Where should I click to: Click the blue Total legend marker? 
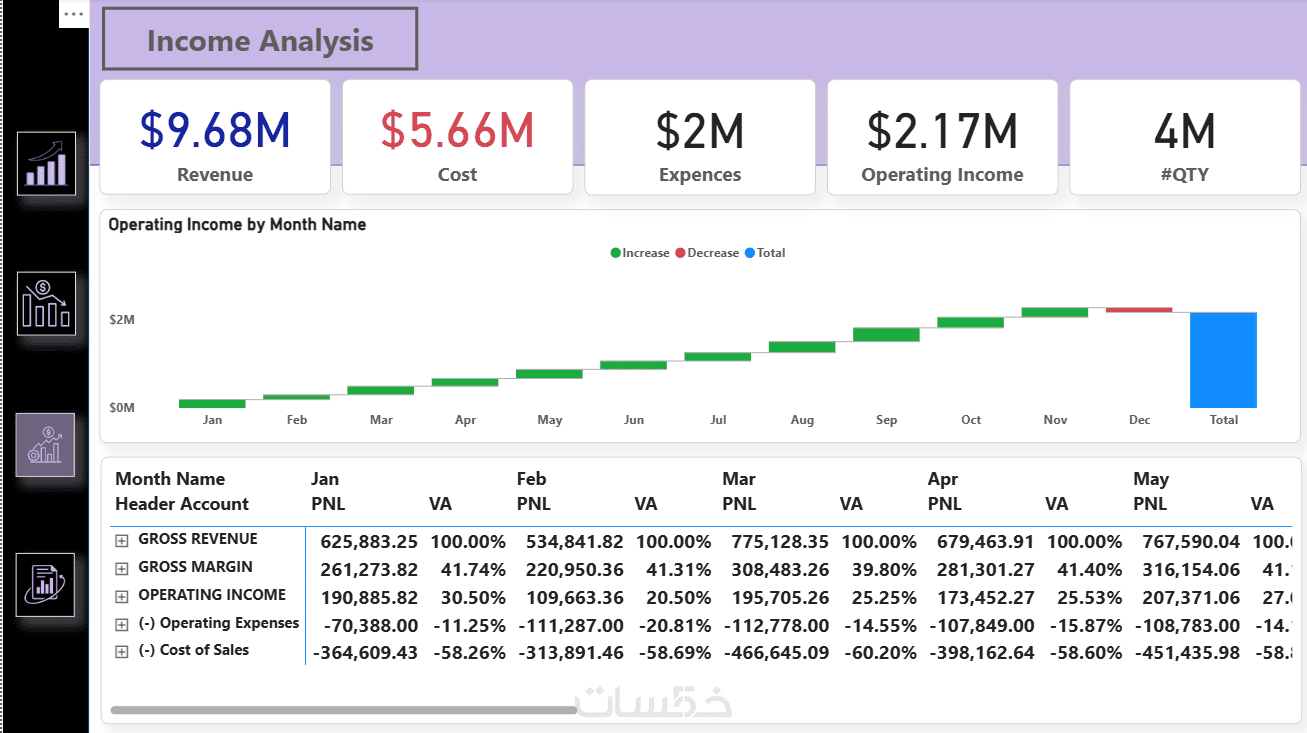click(x=750, y=253)
